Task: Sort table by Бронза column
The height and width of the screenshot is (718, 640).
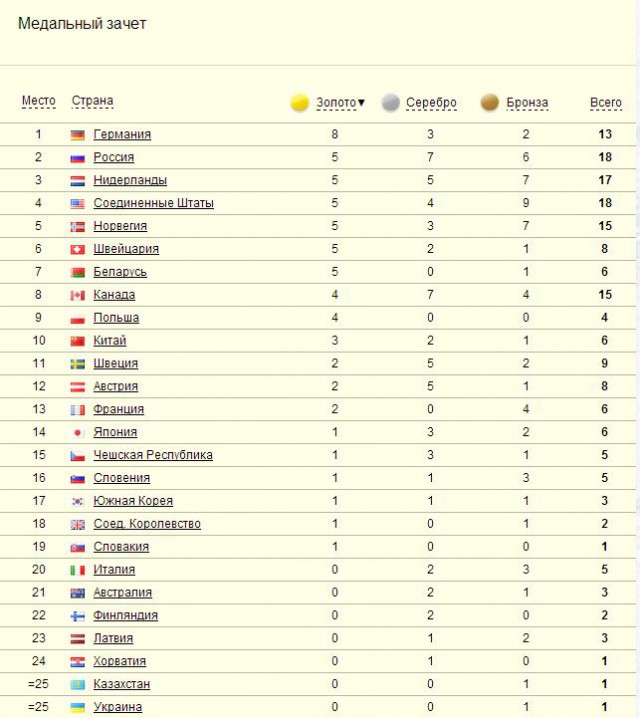Action: click(527, 103)
